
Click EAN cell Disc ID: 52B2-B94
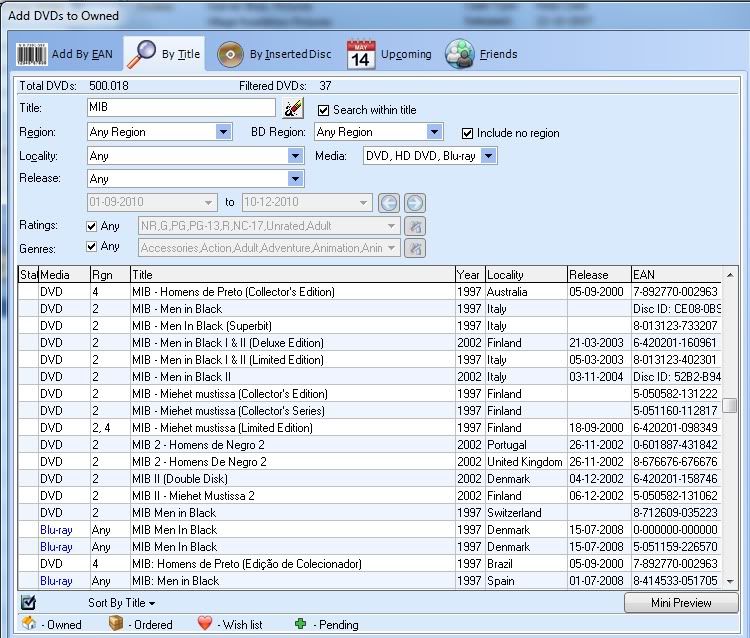pyautogui.click(x=676, y=377)
